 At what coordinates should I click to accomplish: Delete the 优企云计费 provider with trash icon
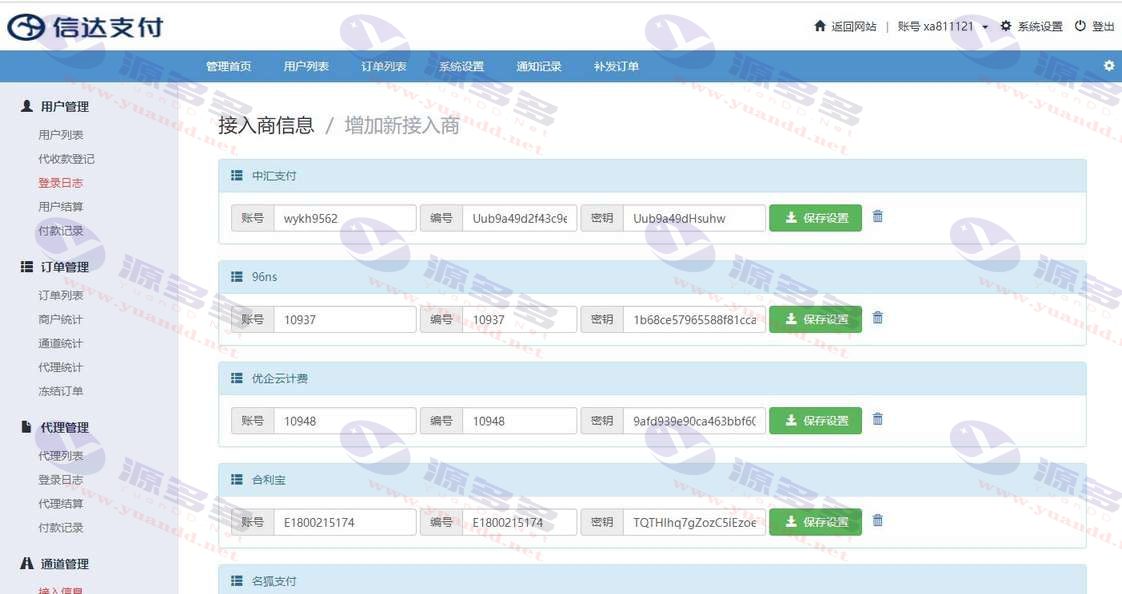(x=878, y=419)
